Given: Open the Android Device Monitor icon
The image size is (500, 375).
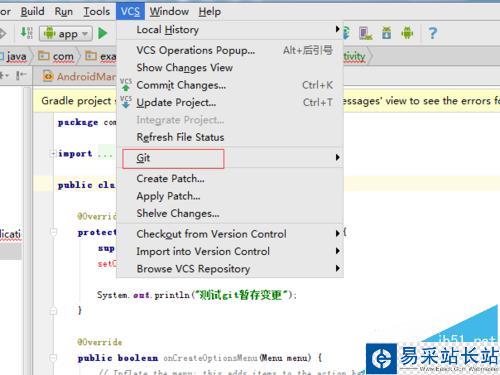Looking at the screenshot, I should click(x=407, y=33).
